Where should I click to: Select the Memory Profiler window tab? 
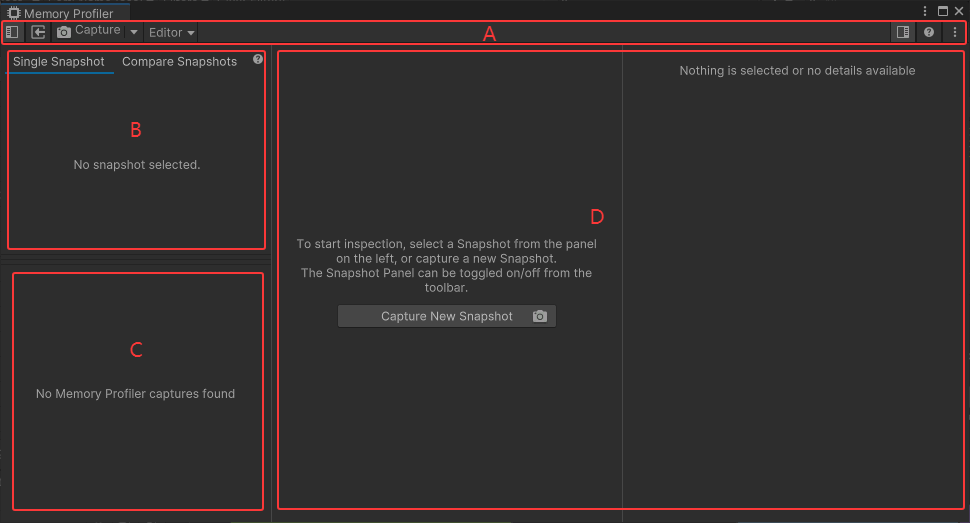pos(68,14)
